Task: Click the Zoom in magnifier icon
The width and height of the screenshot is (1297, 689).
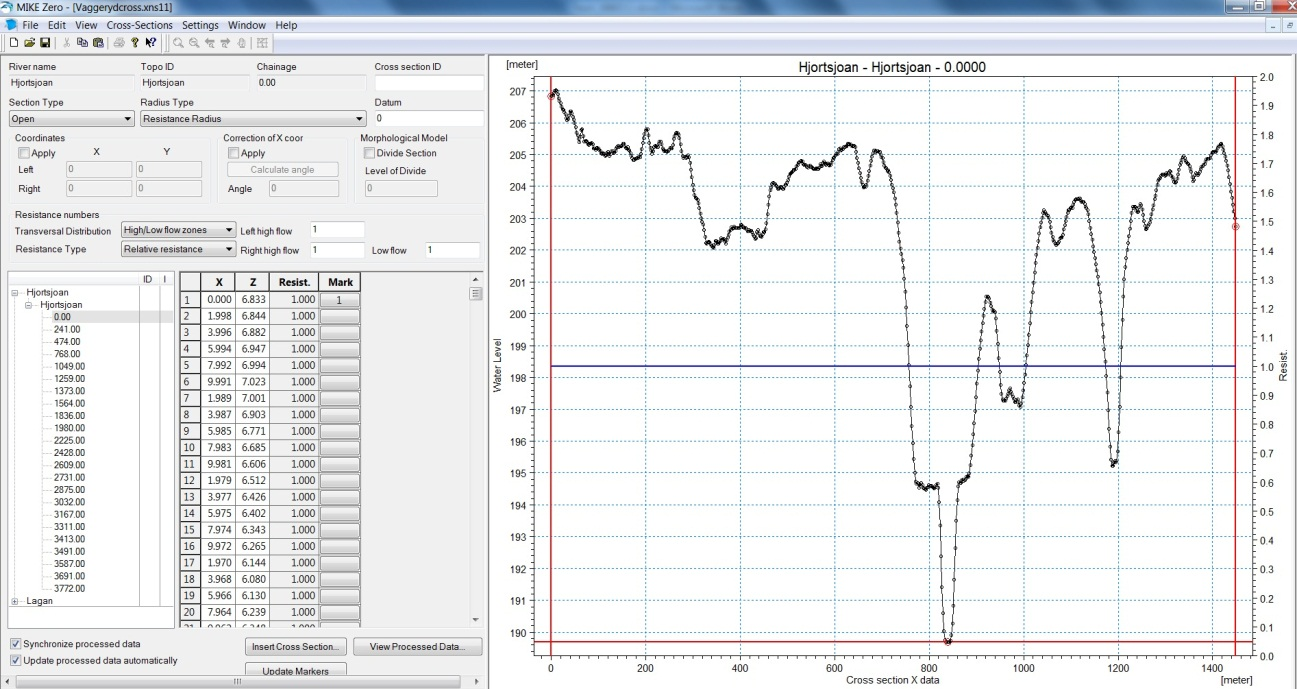Action: 178,43
